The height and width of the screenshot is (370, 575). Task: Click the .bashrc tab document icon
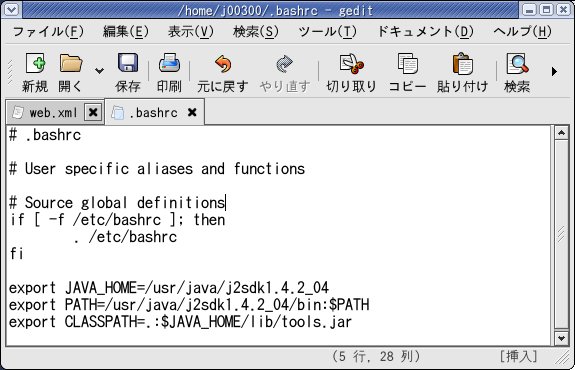pyautogui.click(x=117, y=113)
